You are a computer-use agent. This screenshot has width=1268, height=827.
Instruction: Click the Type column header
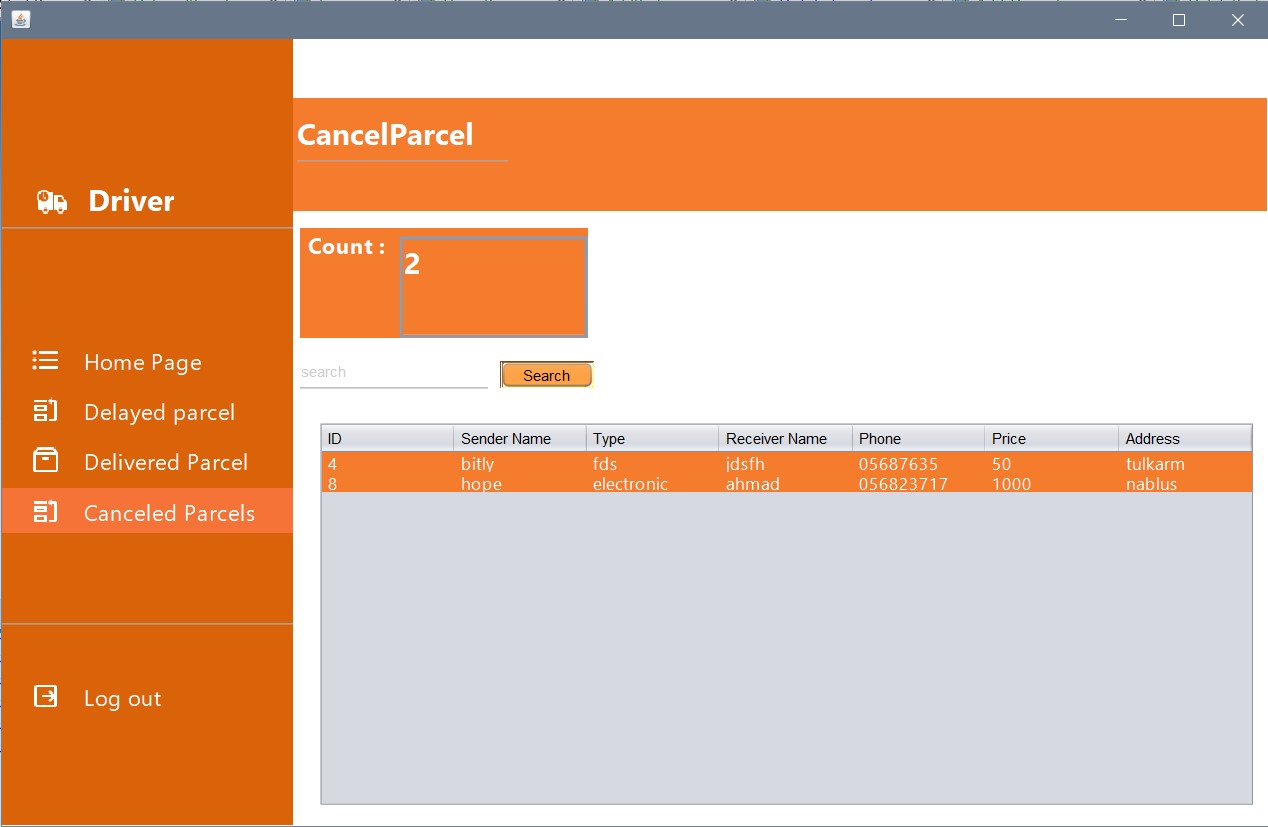point(653,438)
